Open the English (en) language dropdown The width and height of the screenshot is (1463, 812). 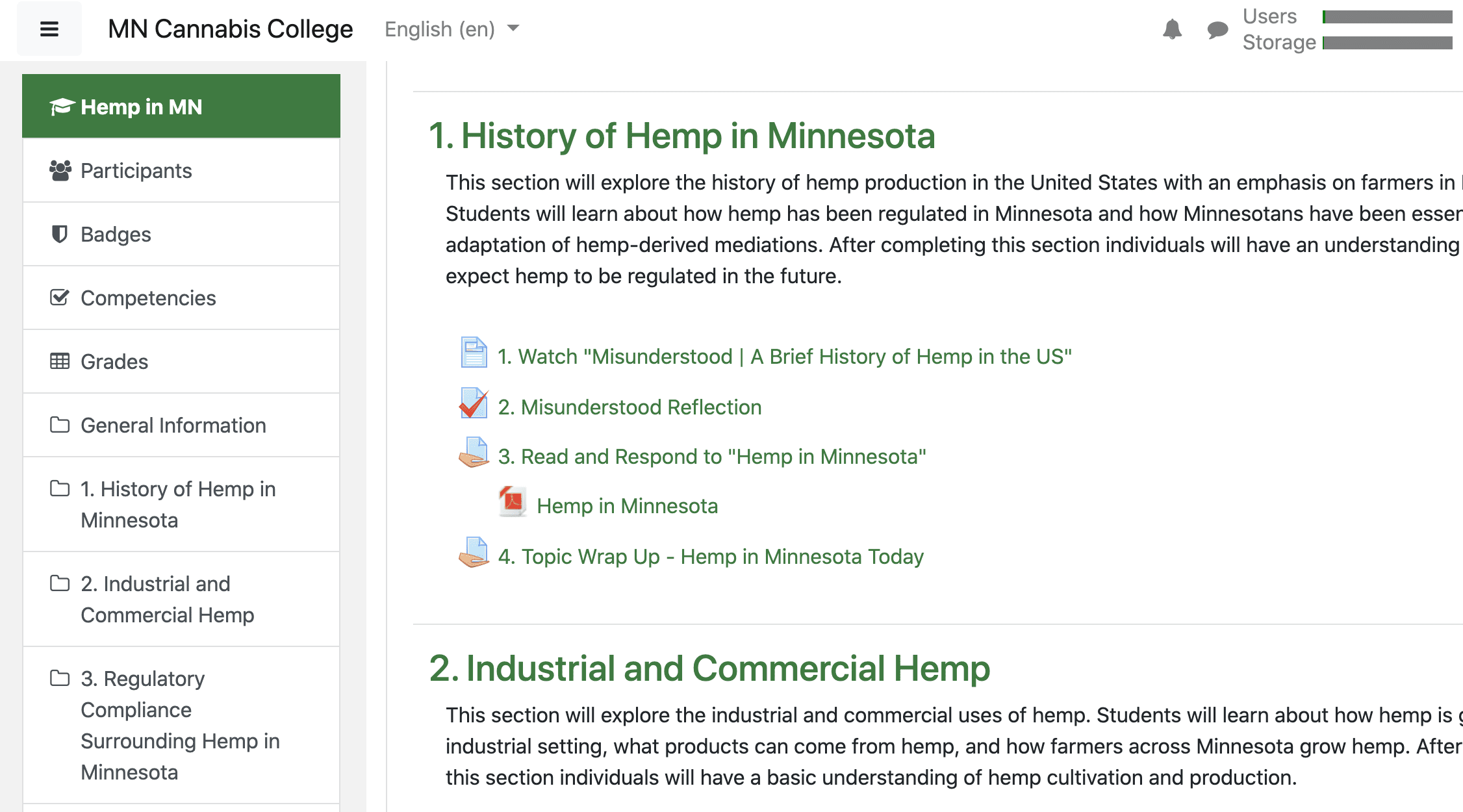coord(452,29)
